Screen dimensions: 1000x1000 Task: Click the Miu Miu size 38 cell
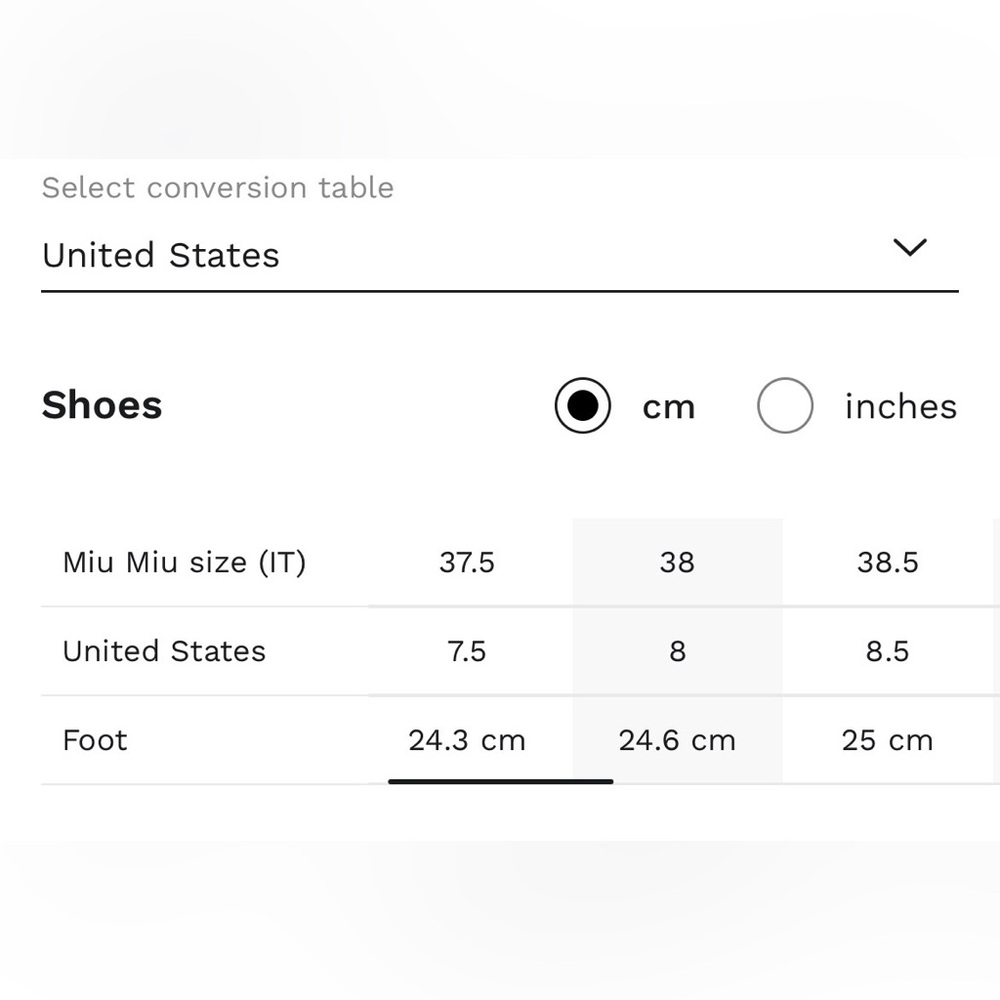pyautogui.click(x=677, y=563)
